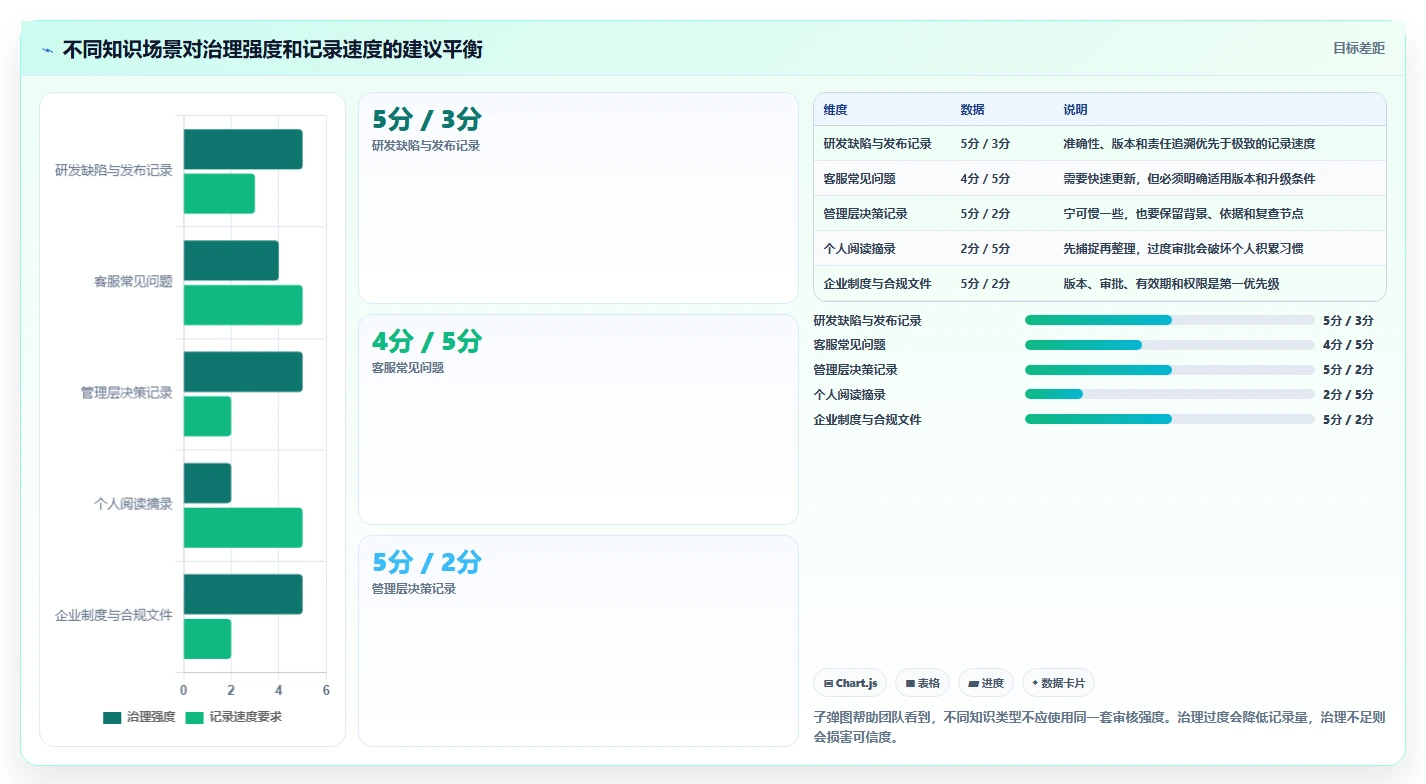The image size is (1426, 784).
Task: Click the page title 不同知识场景对治理强度和记录速度的建议平衡
Action: pos(273,50)
